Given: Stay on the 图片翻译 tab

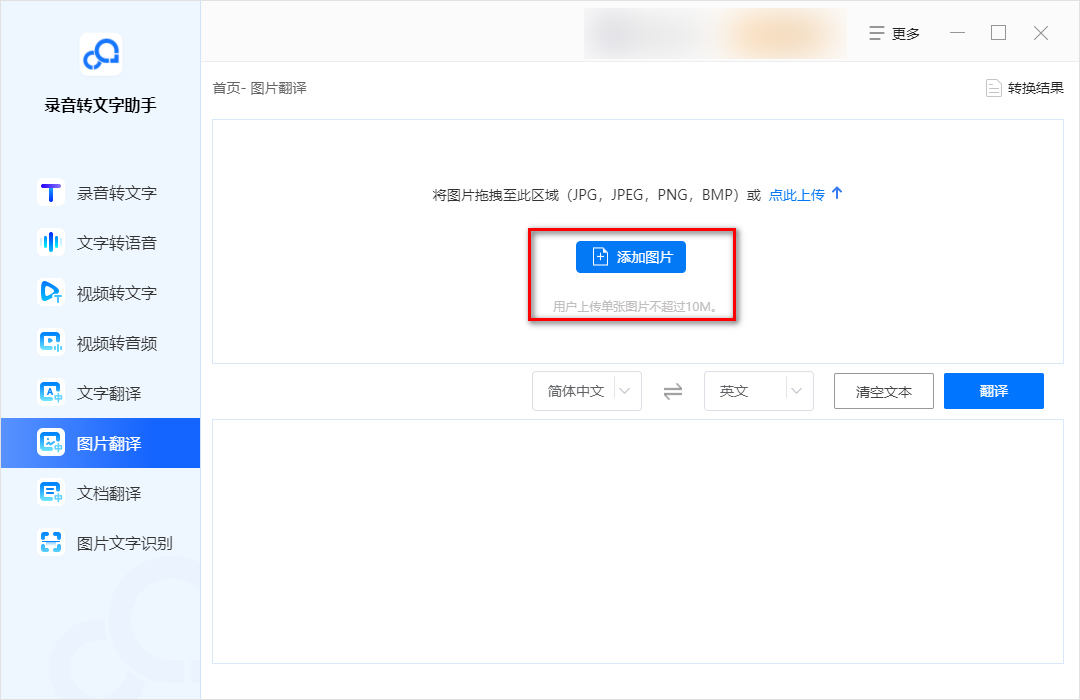Looking at the screenshot, I should 100,442.
